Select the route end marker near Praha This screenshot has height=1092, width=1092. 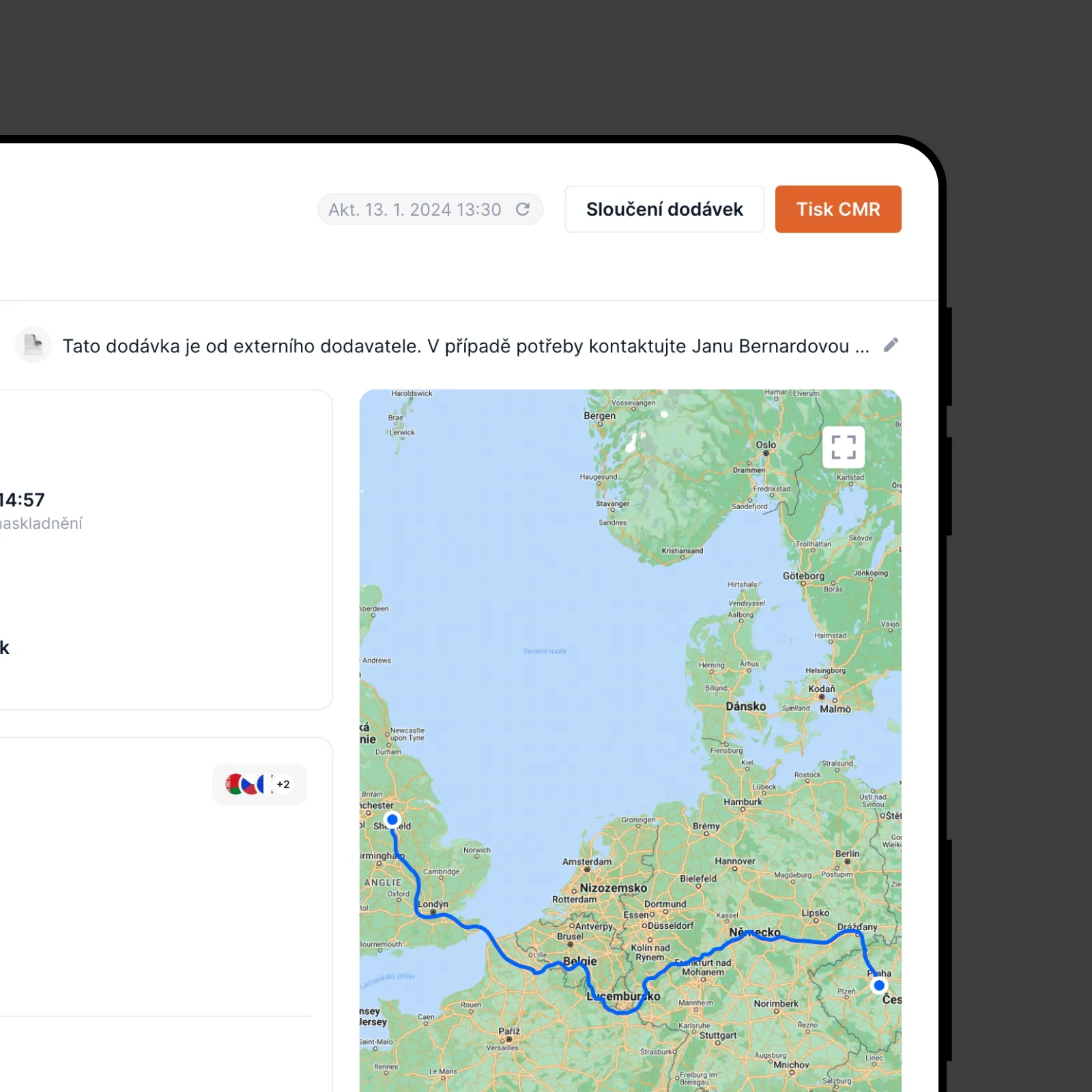(x=879, y=985)
